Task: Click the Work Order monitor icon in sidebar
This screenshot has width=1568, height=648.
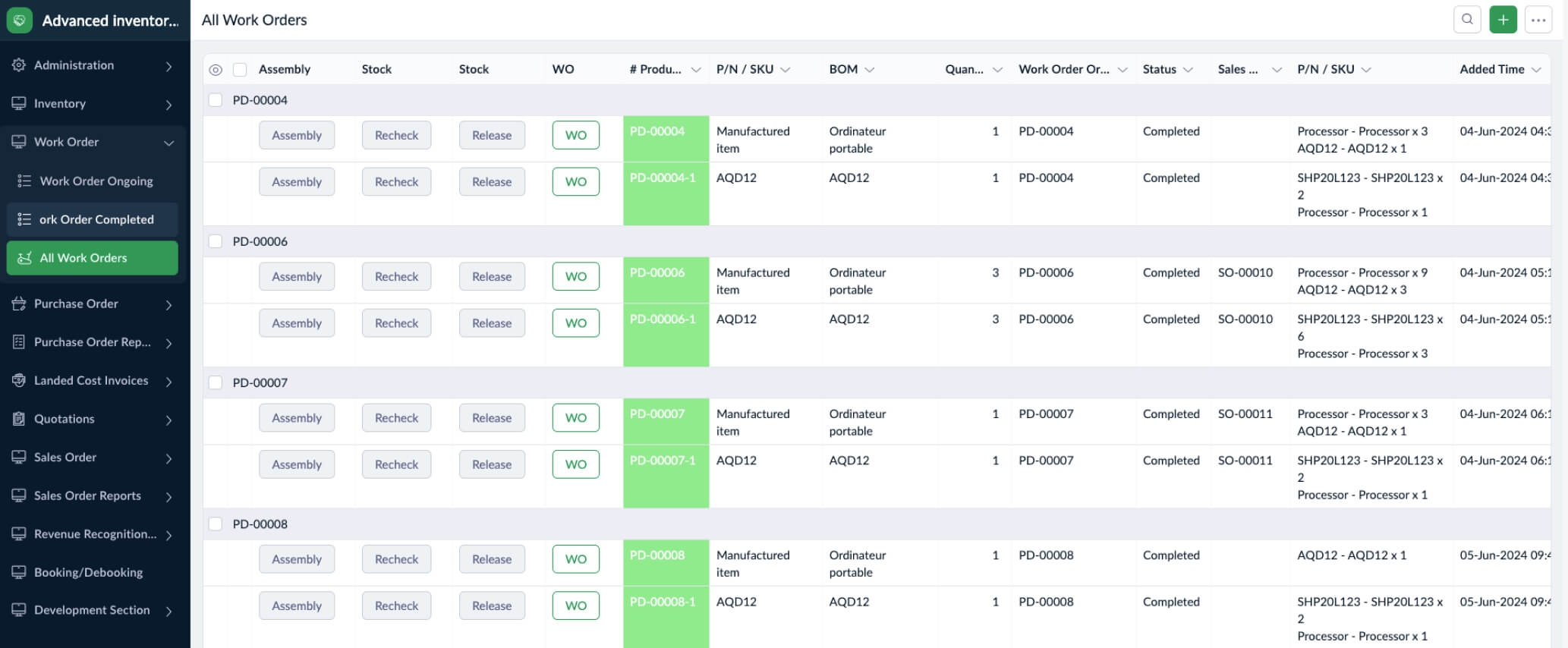Action: pyautogui.click(x=19, y=142)
